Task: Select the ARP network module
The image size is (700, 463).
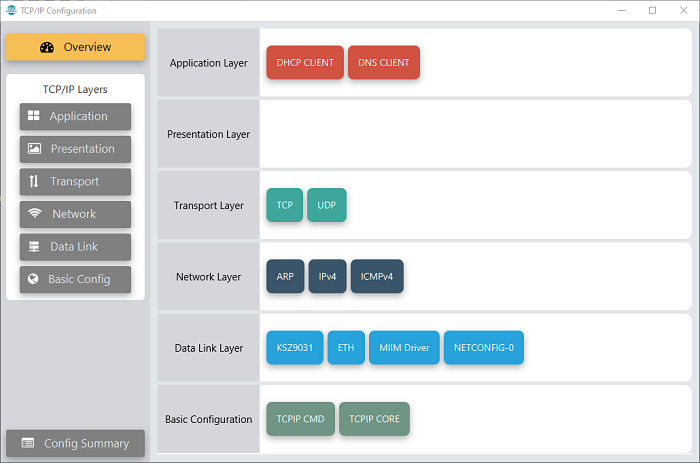Action: [x=285, y=276]
